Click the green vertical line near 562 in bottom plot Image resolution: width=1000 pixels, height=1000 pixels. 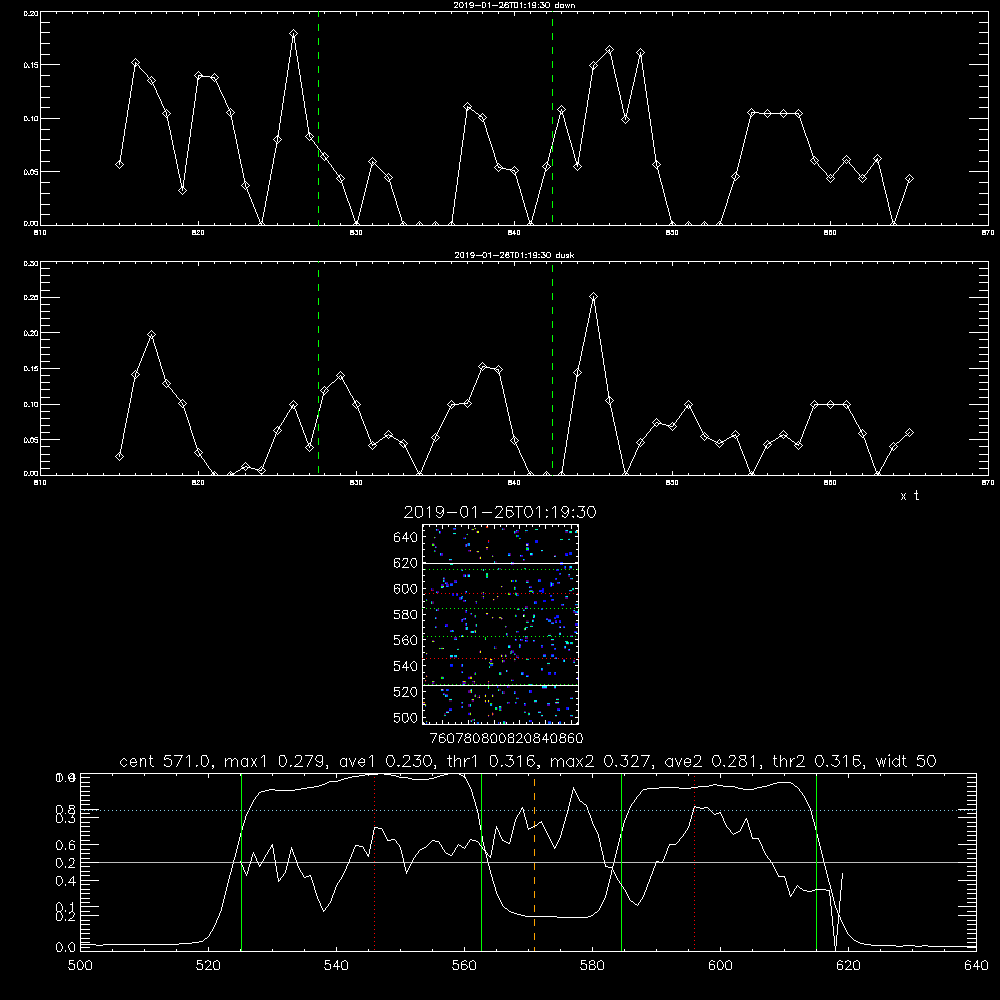click(482, 861)
